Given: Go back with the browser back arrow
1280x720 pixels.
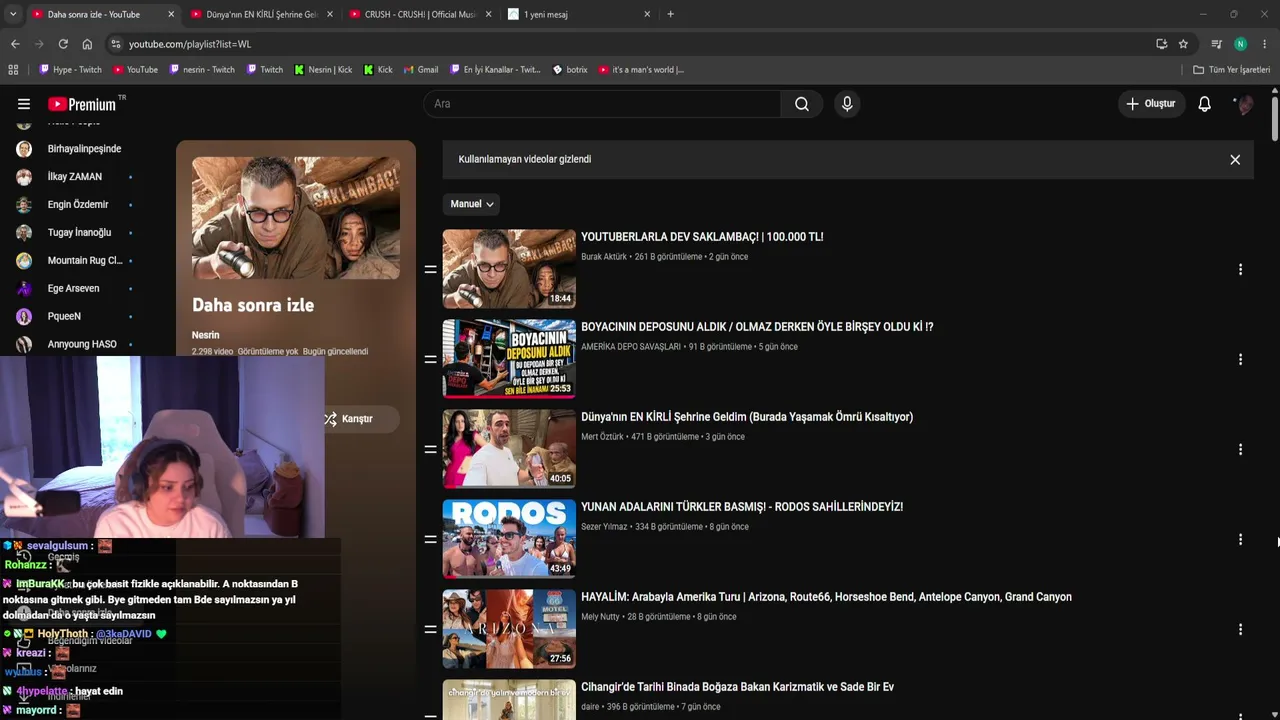Looking at the screenshot, I should click(x=15, y=44).
